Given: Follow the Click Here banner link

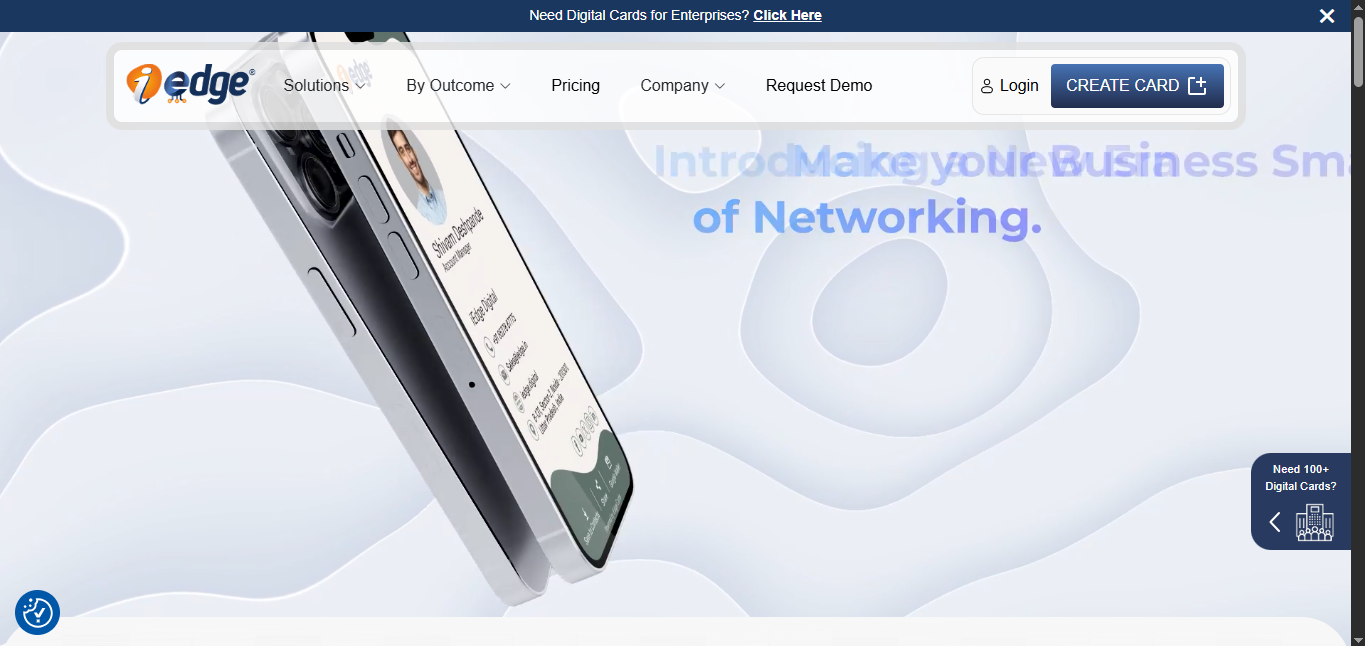Looking at the screenshot, I should point(787,15).
